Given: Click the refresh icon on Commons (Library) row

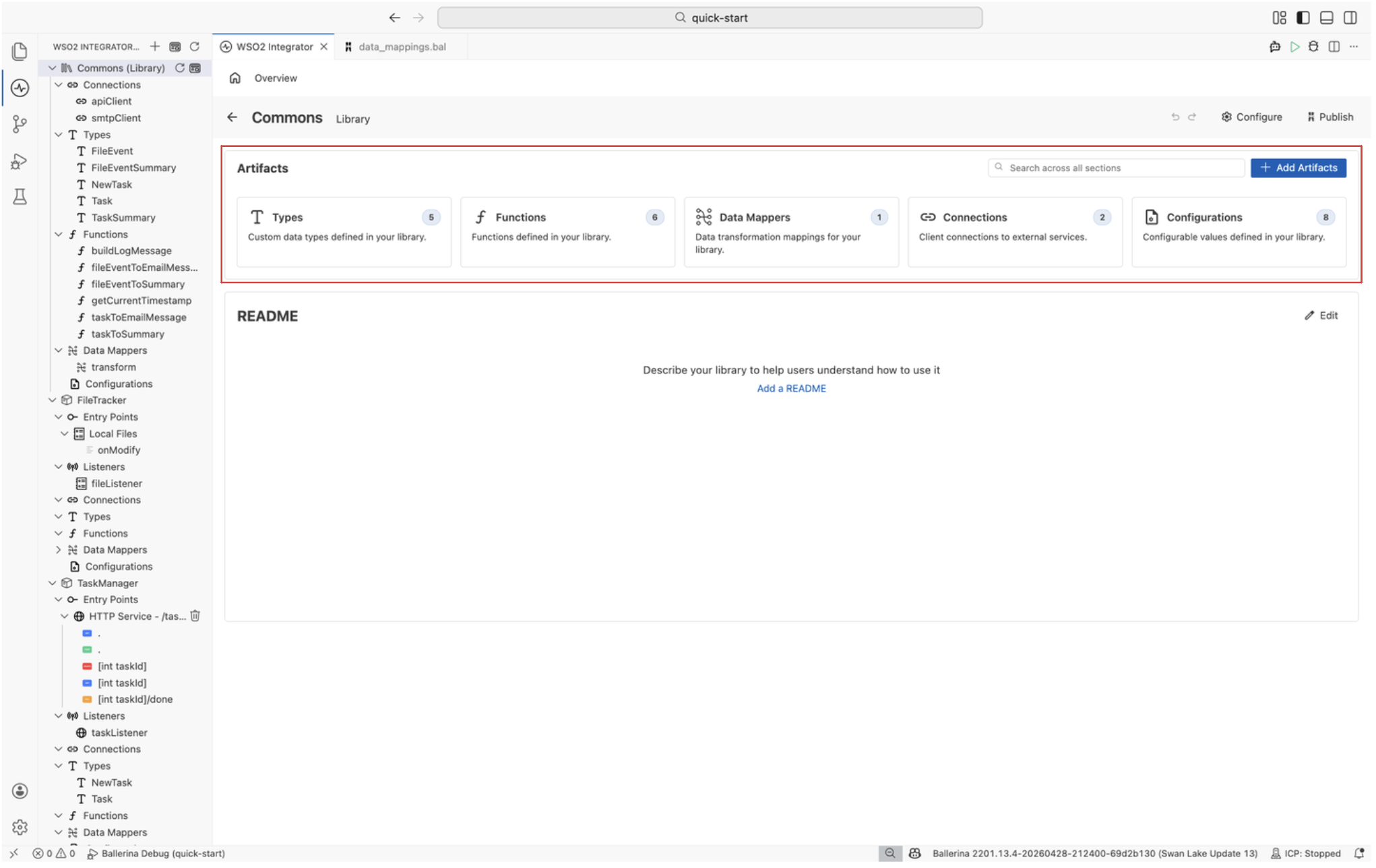Looking at the screenshot, I should click(180, 68).
